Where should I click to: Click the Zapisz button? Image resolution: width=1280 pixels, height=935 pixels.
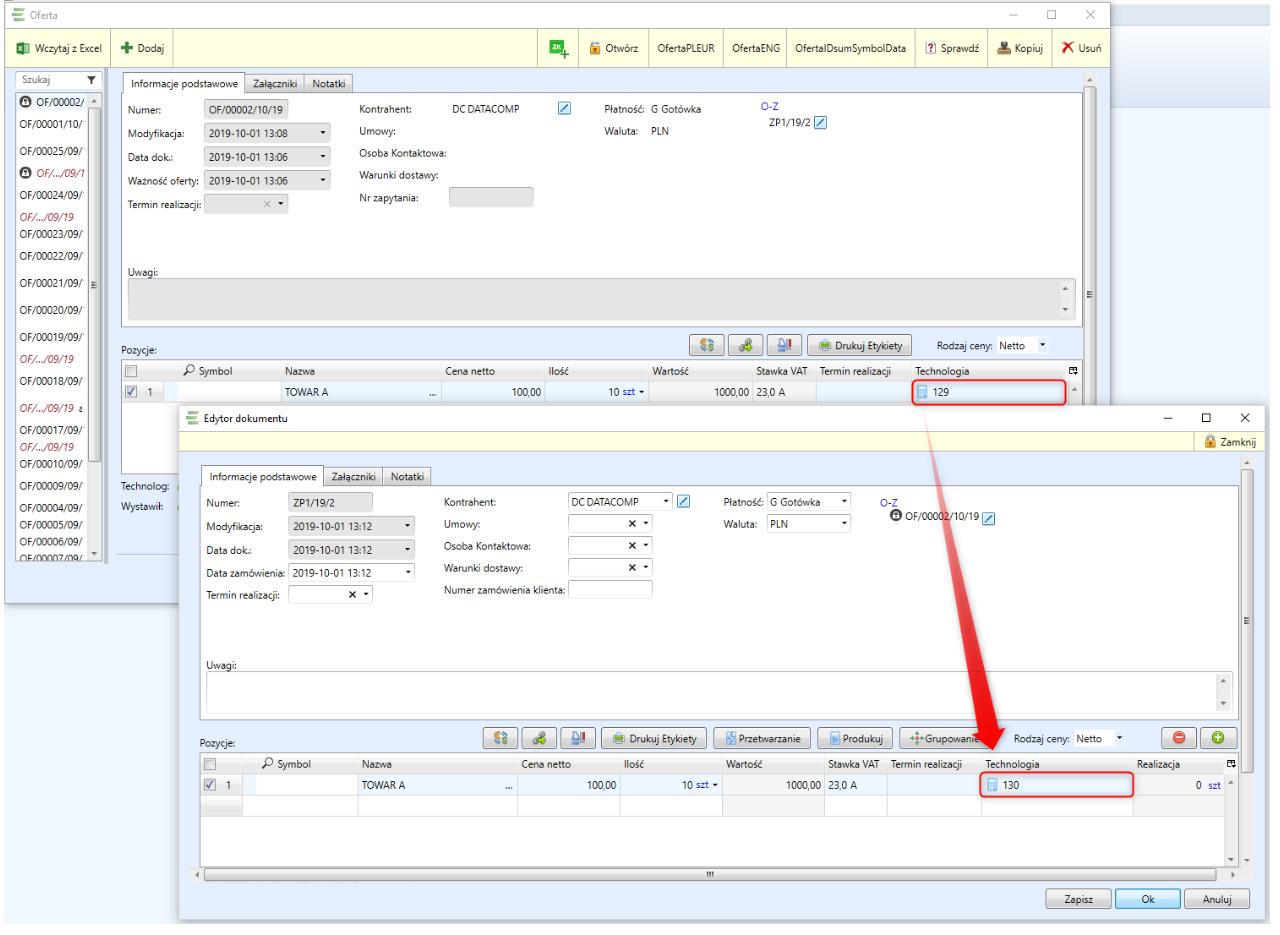[1077, 899]
